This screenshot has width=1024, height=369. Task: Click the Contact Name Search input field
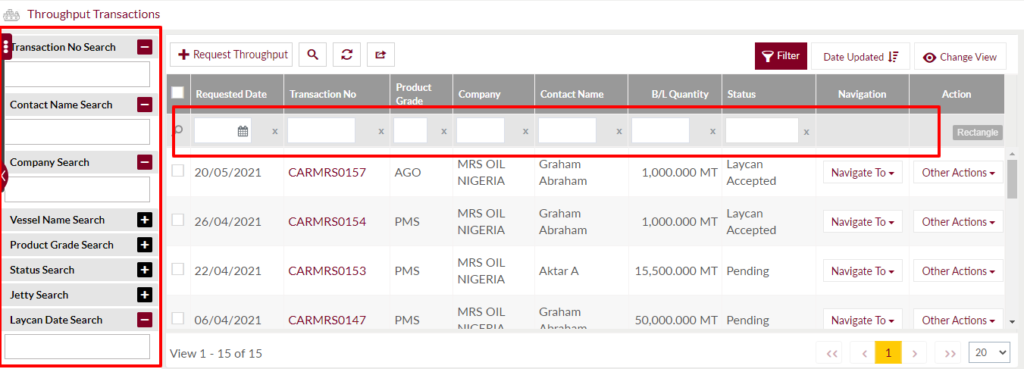coord(78,131)
